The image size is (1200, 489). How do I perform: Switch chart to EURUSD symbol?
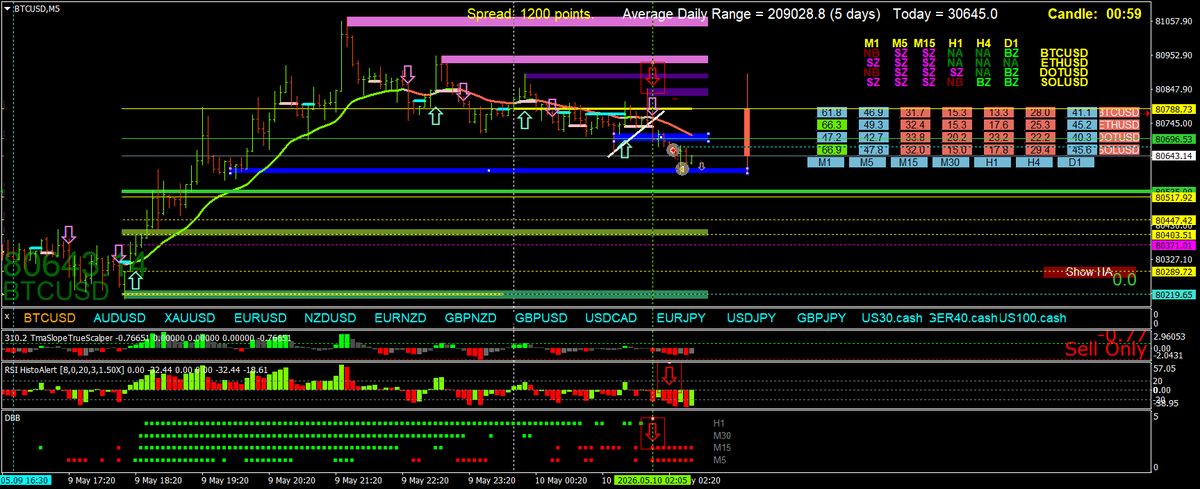[260, 317]
